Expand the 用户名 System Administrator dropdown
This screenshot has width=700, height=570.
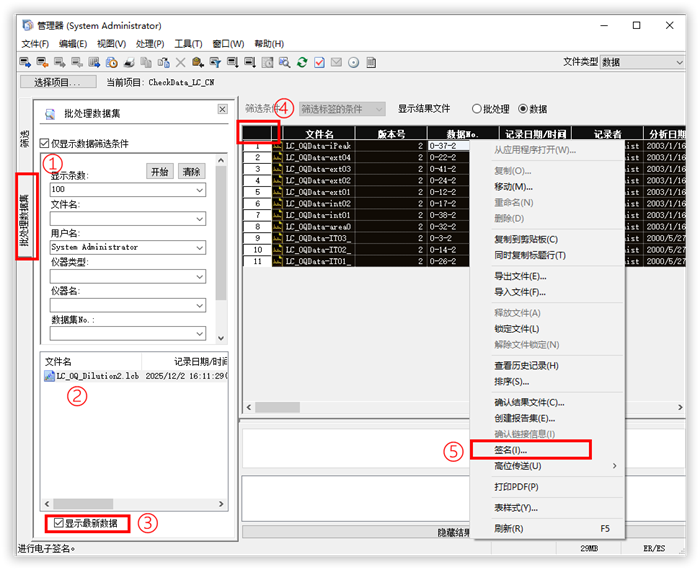click(x=198, y=247)
